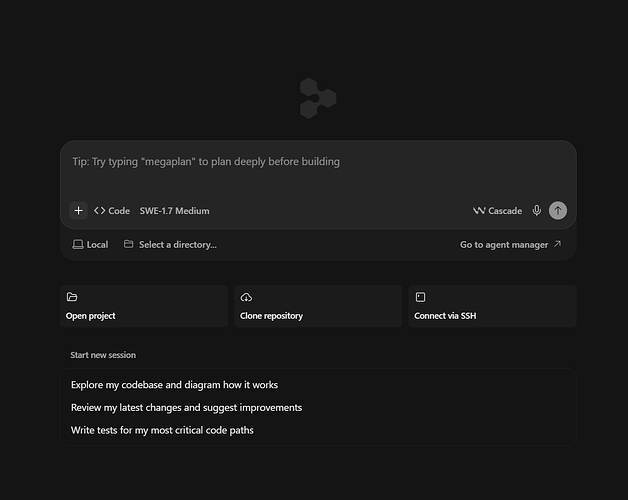Click the plus attachment icon
This screenshot has width=628, height=500.
tap(78, 210)
